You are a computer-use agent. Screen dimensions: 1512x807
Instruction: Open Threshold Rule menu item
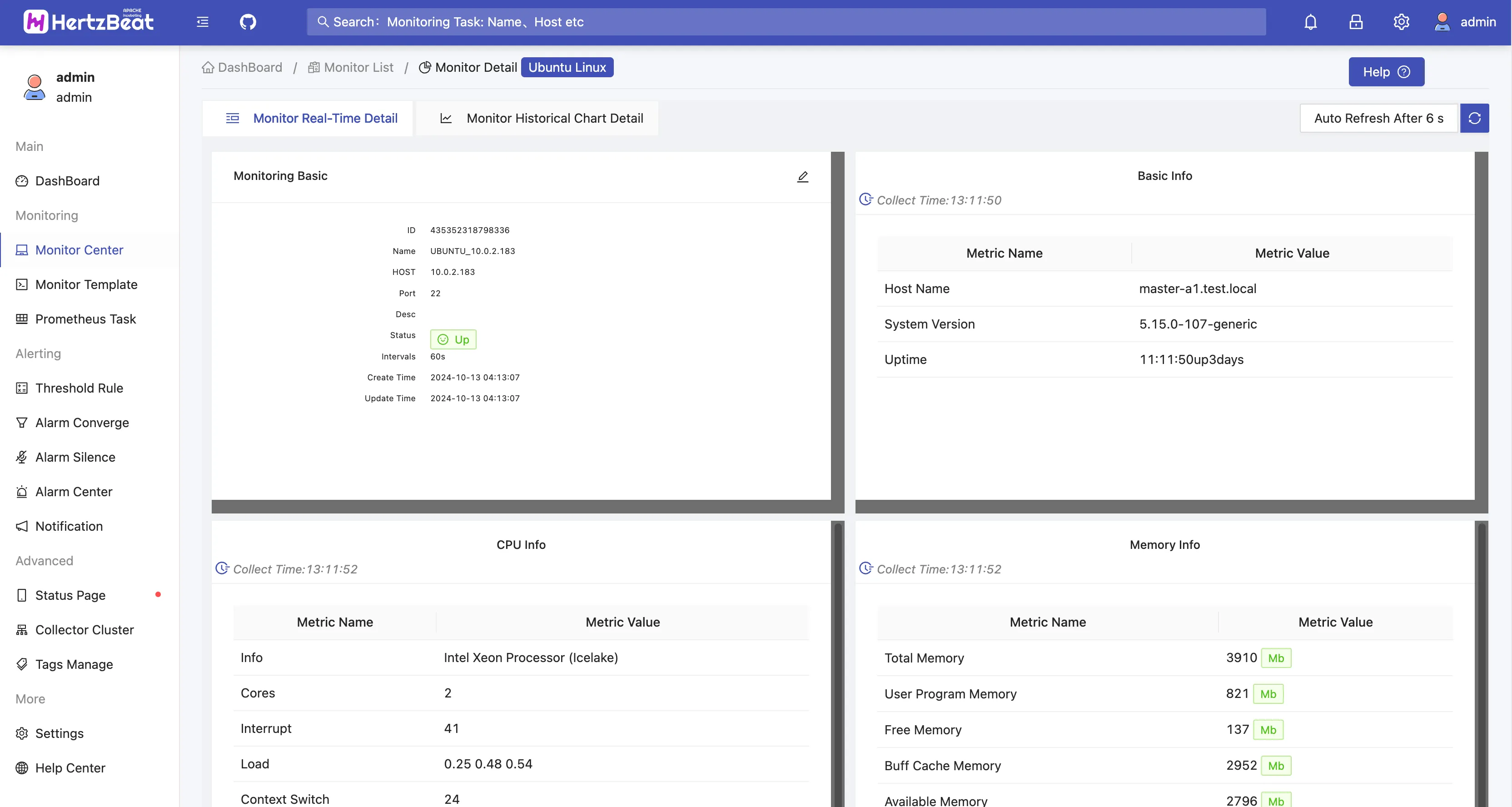pyautogui.click(x=79, y=388)
